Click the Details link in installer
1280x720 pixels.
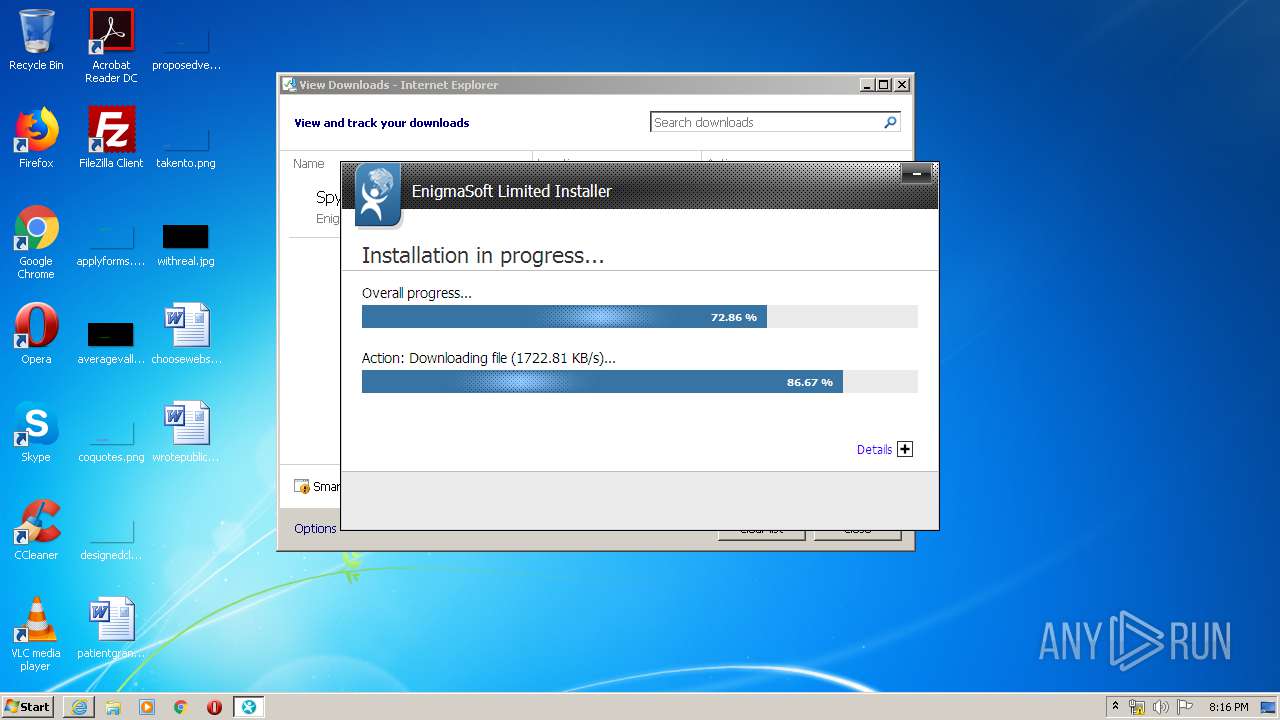click(x=874, y=450)
